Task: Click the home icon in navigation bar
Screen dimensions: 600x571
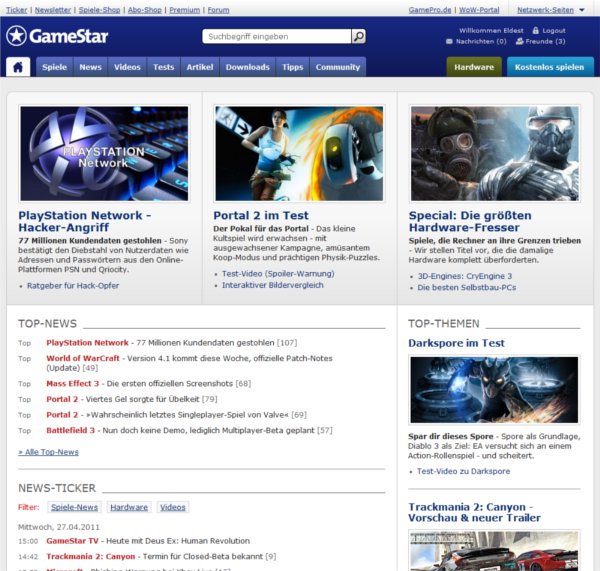Action: [x=18, y=67]
